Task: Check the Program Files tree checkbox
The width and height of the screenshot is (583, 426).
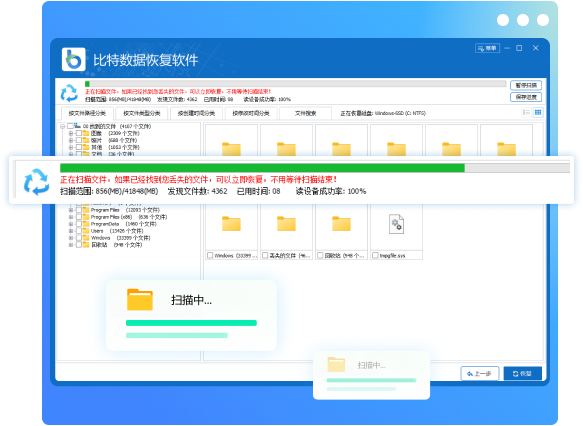Action: tap(79, 210)
